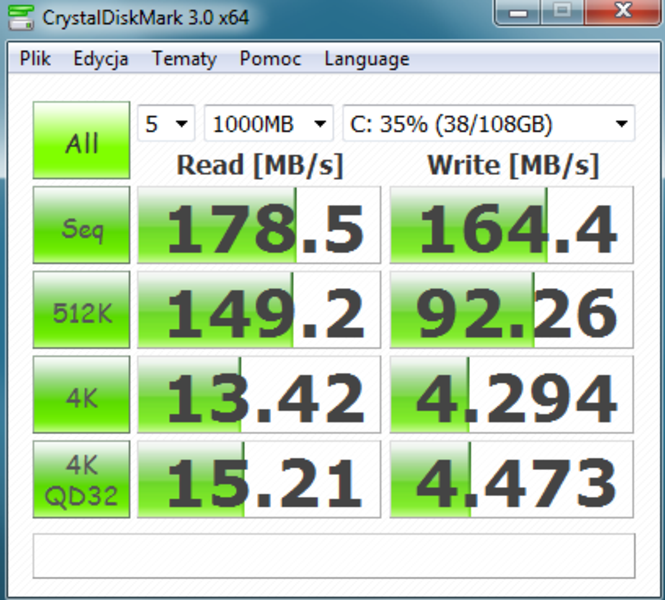The image size is (665, 600).
Task: Open the Pomoc menu
Action: (x=270, y=59)
